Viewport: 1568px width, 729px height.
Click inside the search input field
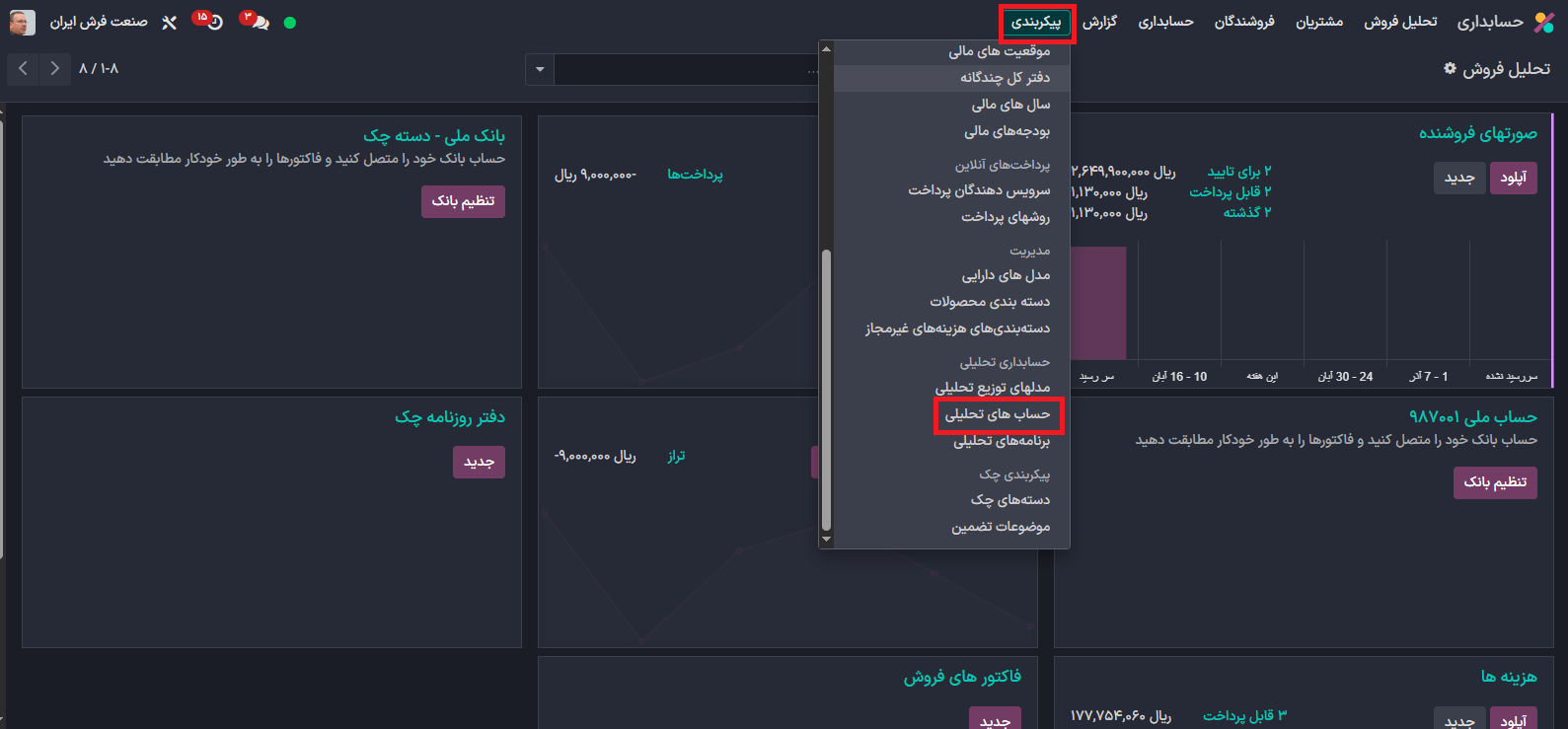coord(681,69)
